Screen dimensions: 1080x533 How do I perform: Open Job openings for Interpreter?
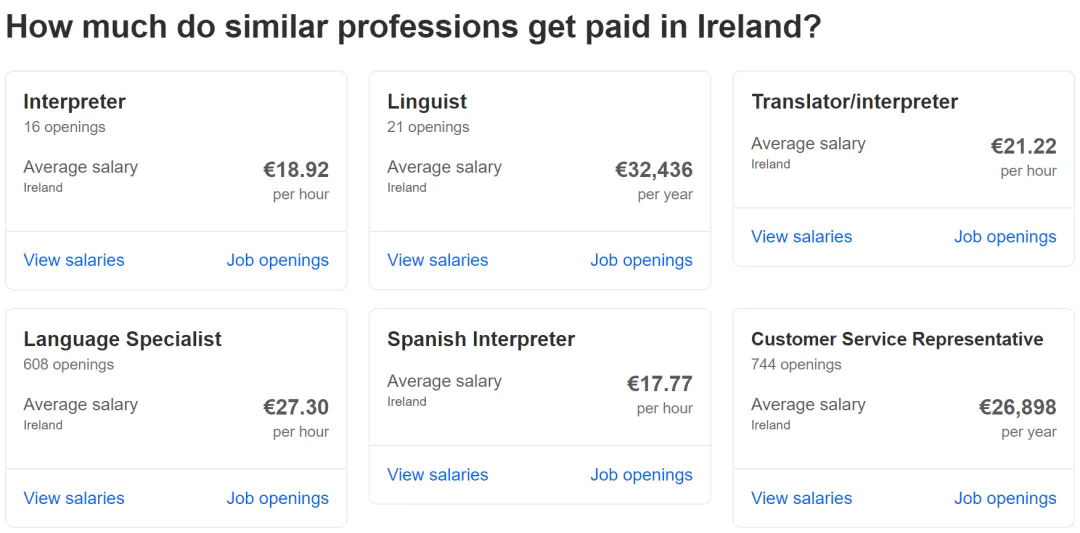pos(277,260)
